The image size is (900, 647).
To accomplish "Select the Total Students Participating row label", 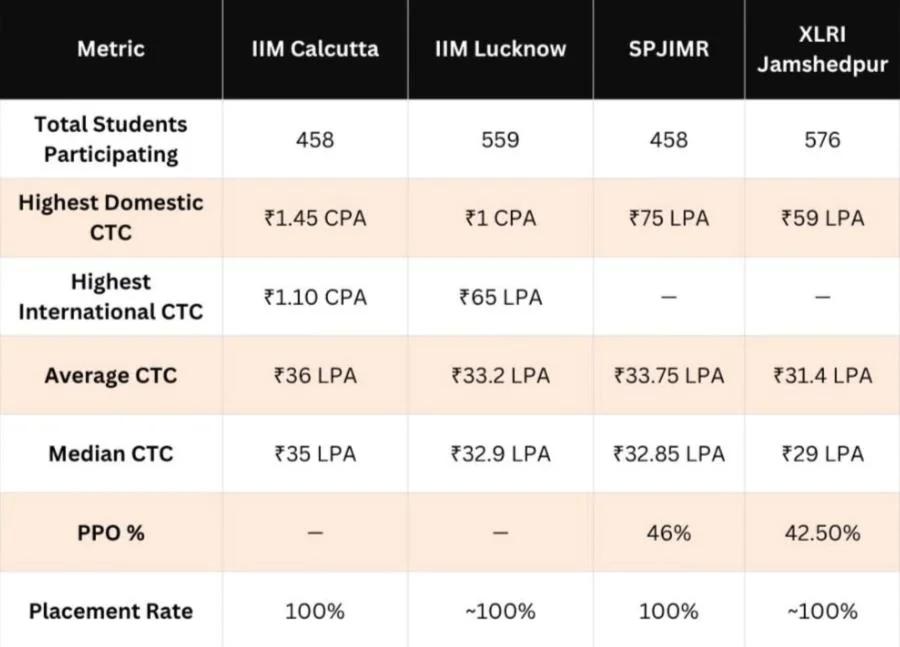I will pos(110,139).
